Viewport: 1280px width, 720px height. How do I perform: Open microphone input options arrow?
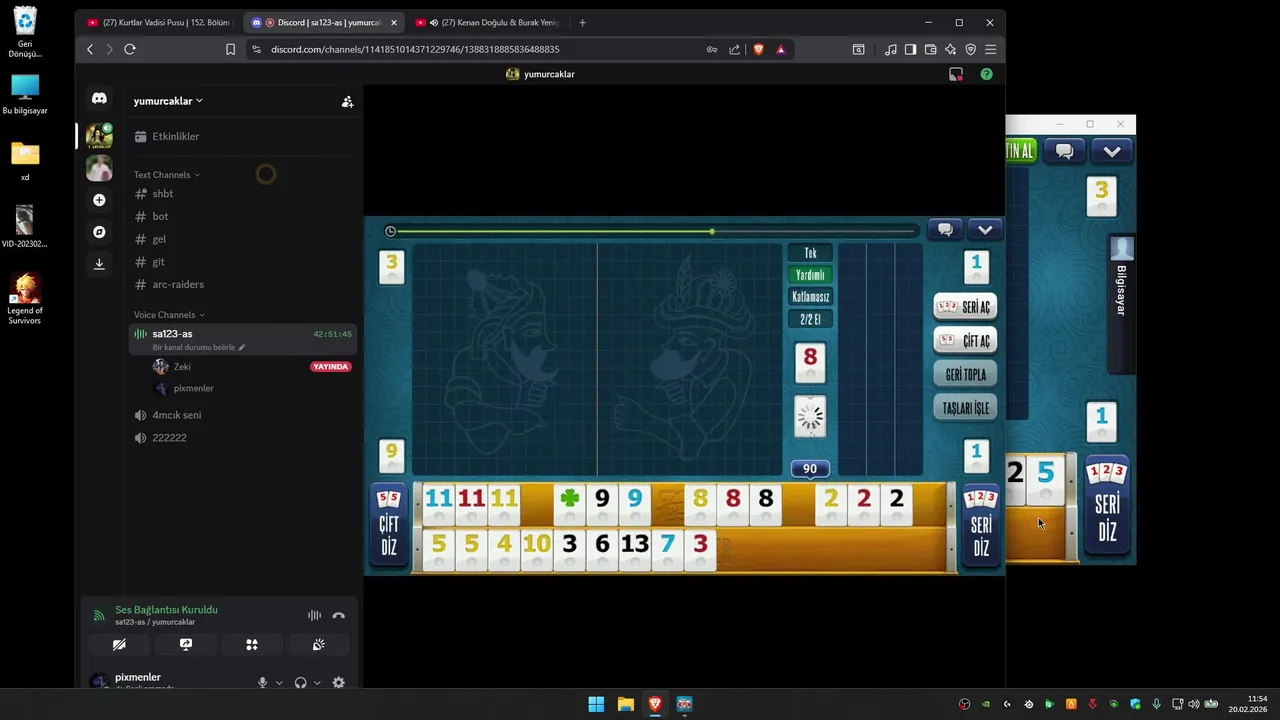point(279,683)
